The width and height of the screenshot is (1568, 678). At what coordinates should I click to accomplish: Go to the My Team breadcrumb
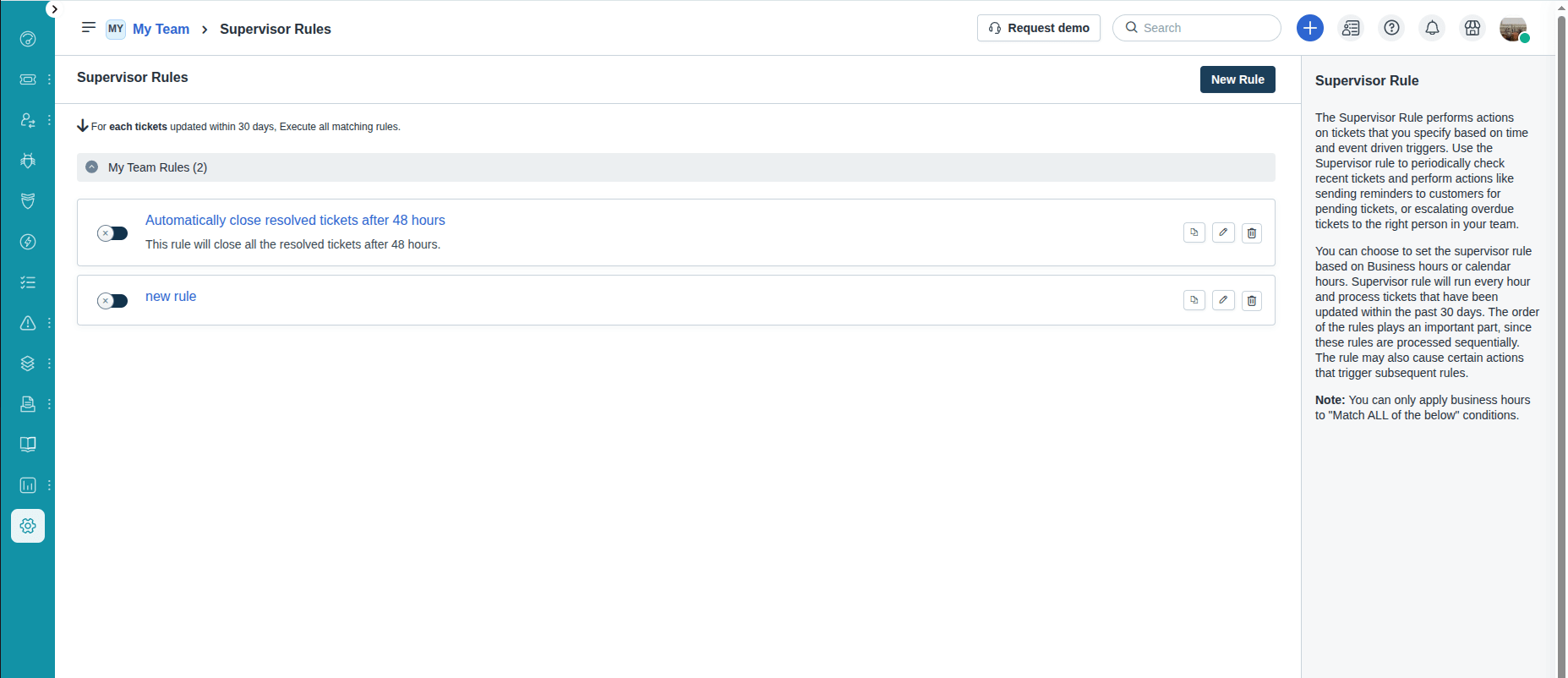pos(161,29)
